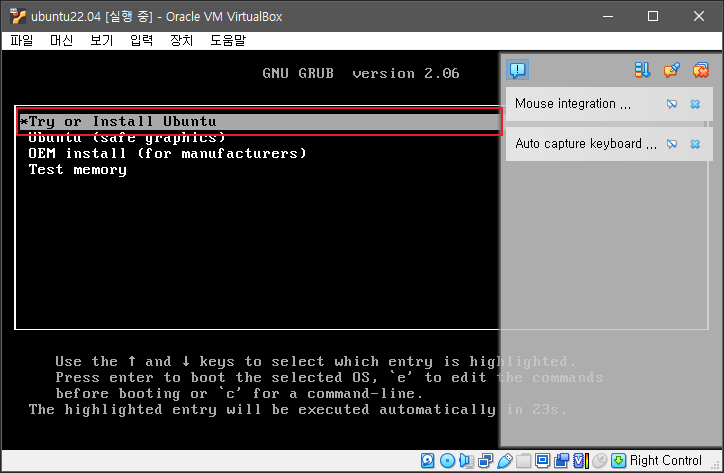Close the VirtualBox VM window
The height and width of the screenshot is (473, 724).
(x=699, y=16)
